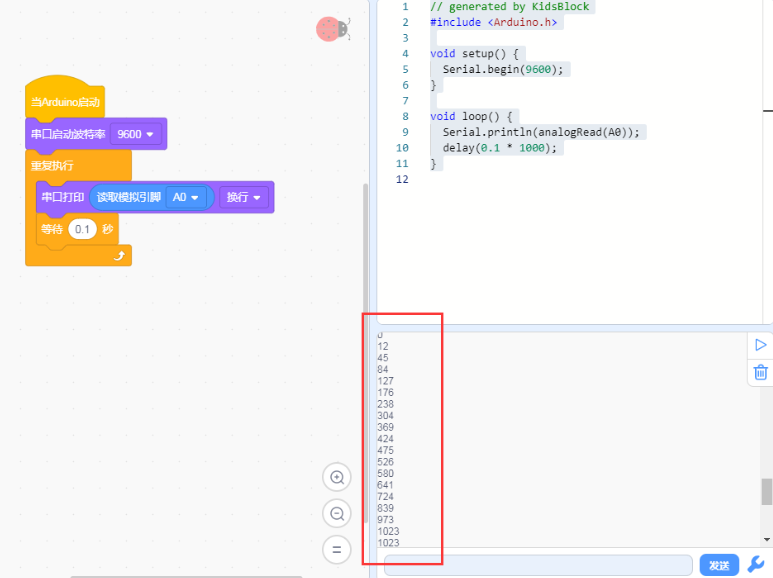This screenshot has width=773, height=578.
Task: Open serial settings wrench icon
Action: coord(756,564)
